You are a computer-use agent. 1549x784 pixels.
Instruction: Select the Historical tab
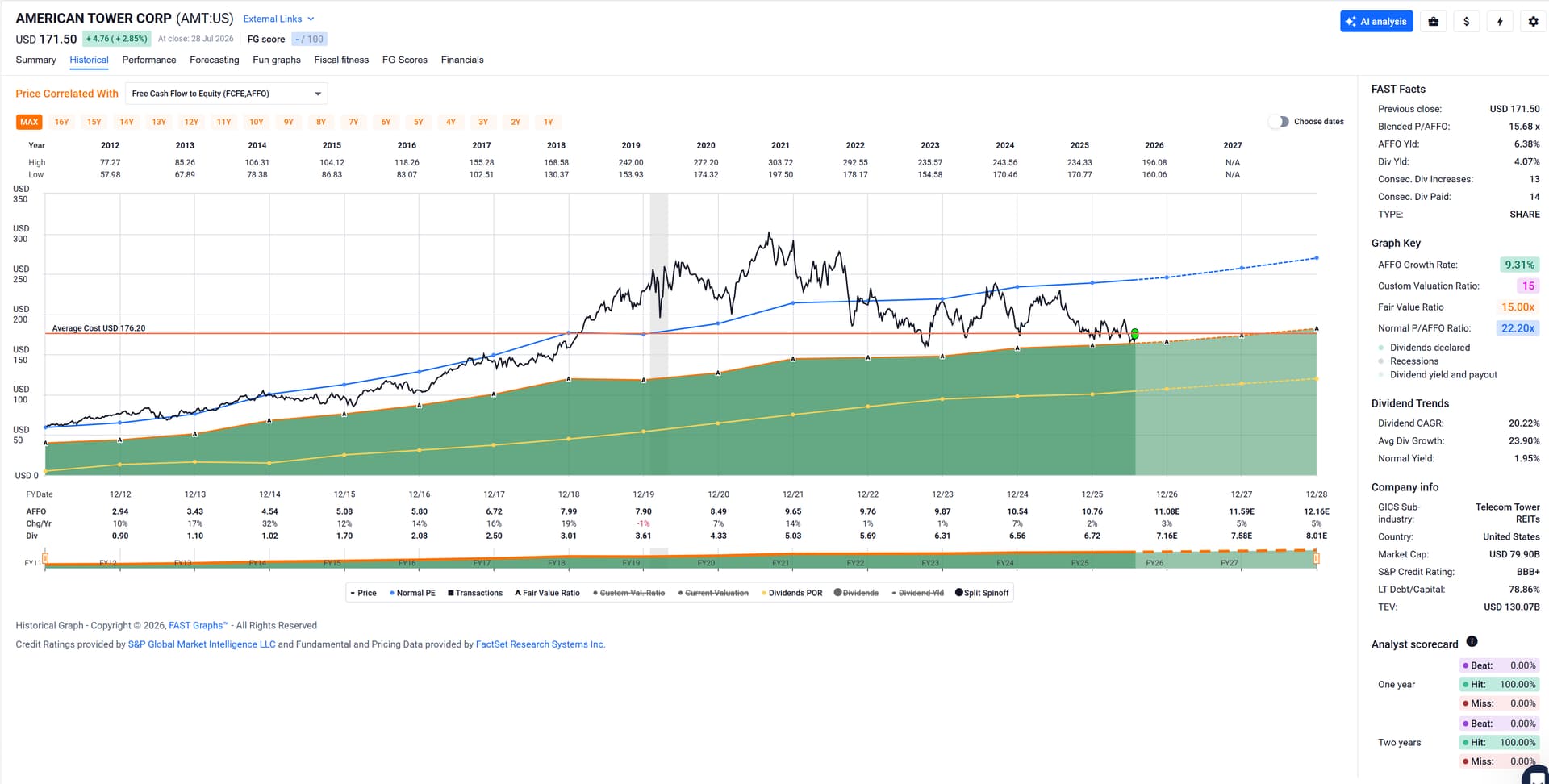[89, 60]
